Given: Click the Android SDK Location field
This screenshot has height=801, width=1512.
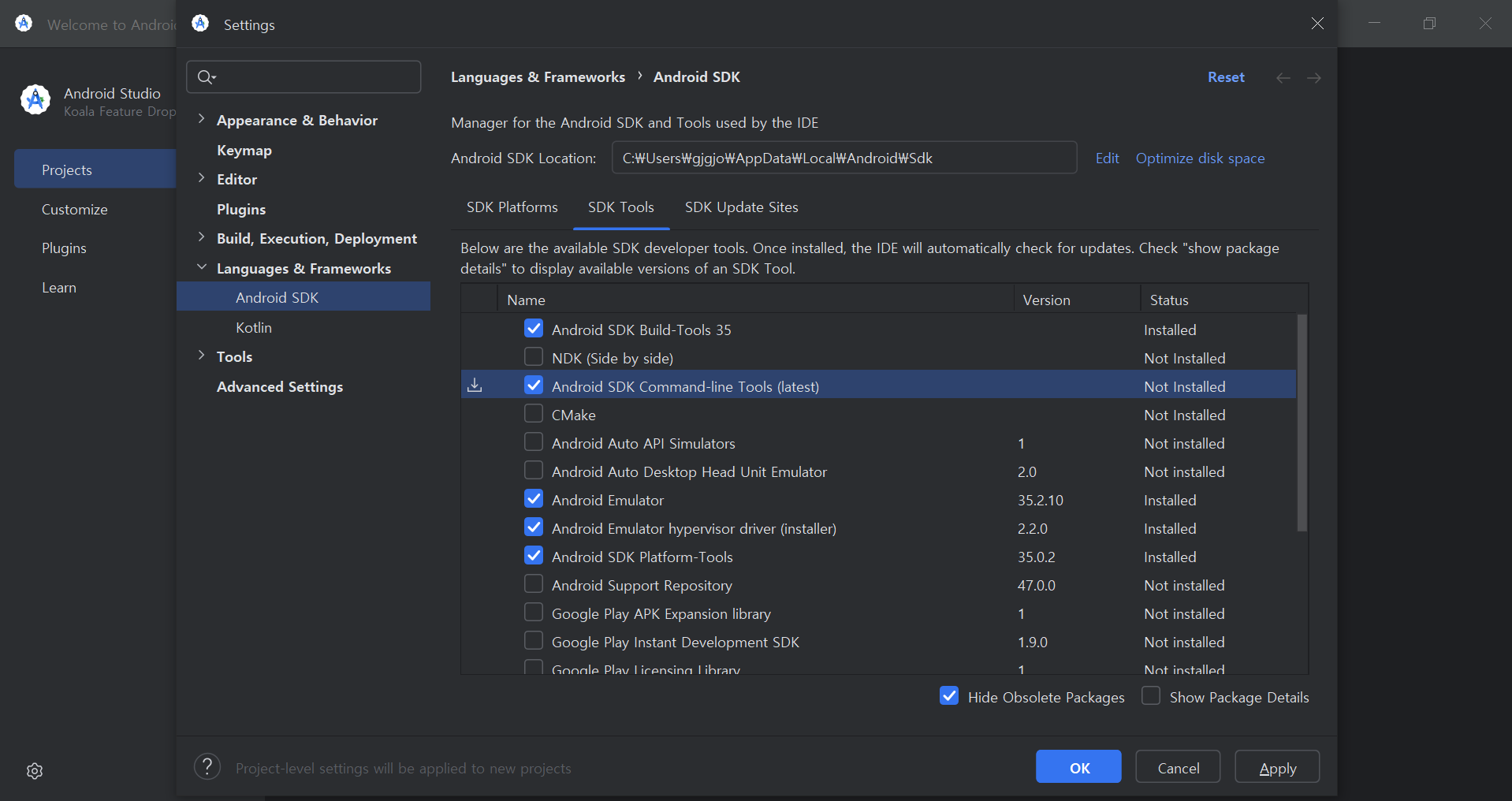Looking at the screenshot, I should pos(844,158).
